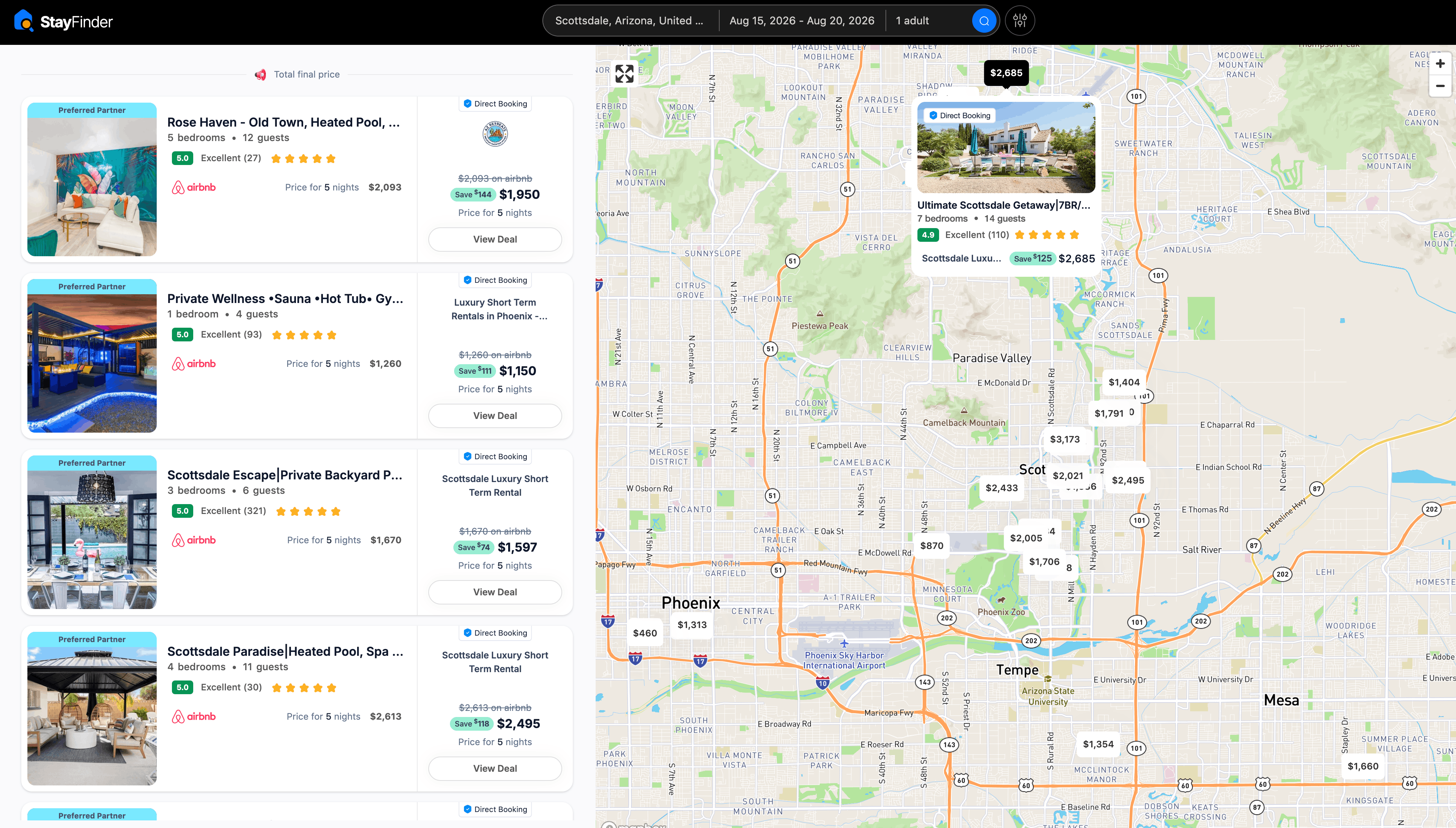The width and height of the screenshot is (1456, 828).
Task: Select the $3,173 map price marker
Action: pyautogui.click(x=1065, y=439)
